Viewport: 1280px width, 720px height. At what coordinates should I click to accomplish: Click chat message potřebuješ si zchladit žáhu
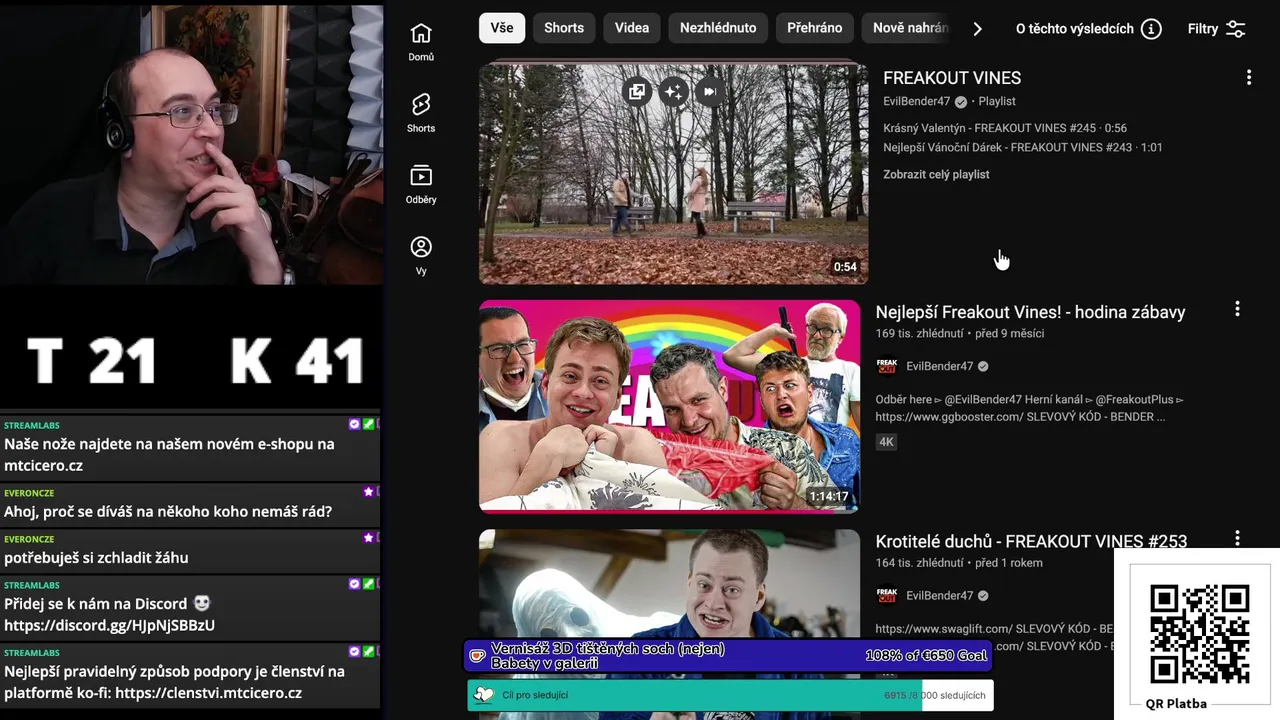(x=190, y=551)
